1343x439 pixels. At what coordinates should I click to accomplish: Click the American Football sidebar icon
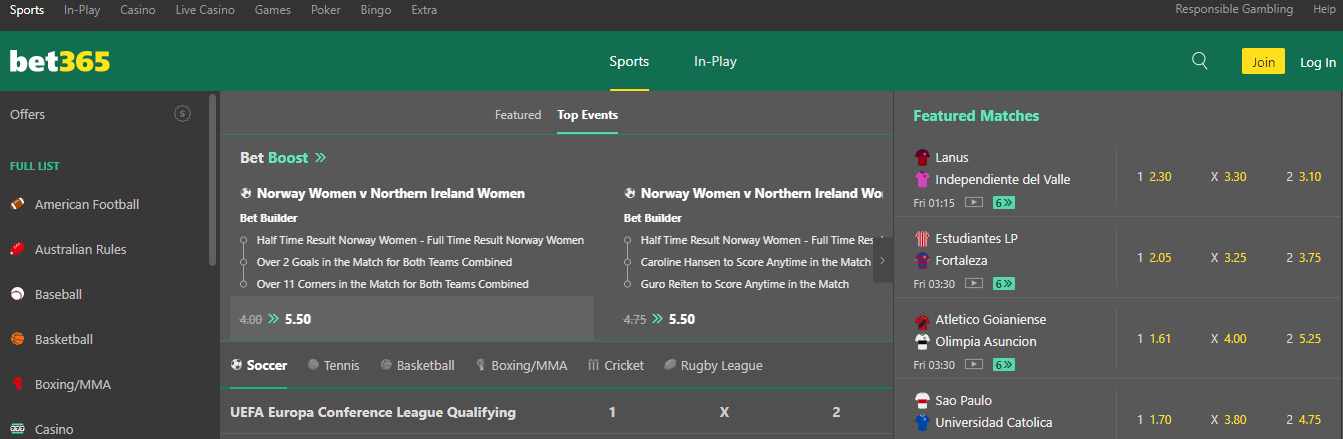(x=17, y=204)
